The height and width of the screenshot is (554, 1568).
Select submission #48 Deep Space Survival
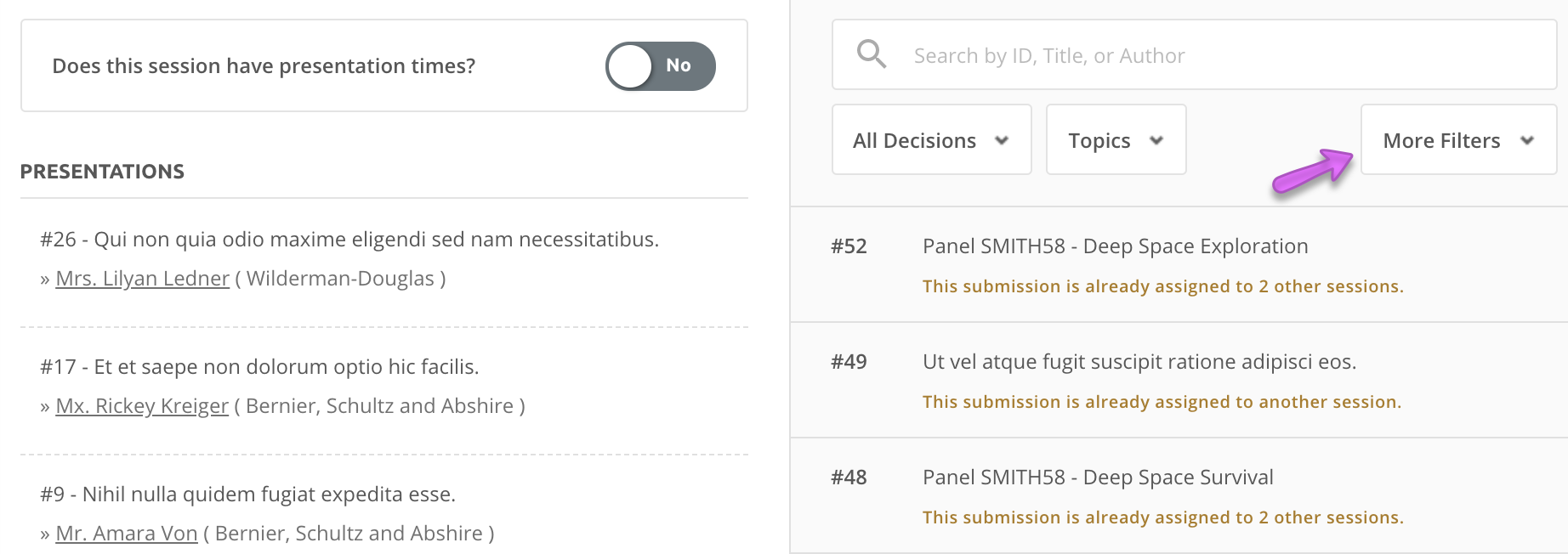(x=1097, y=478)
